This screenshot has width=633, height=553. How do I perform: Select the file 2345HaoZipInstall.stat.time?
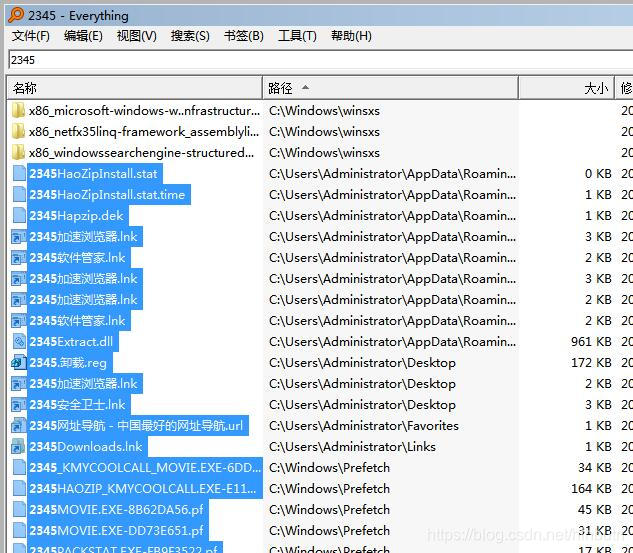[107, 195]
